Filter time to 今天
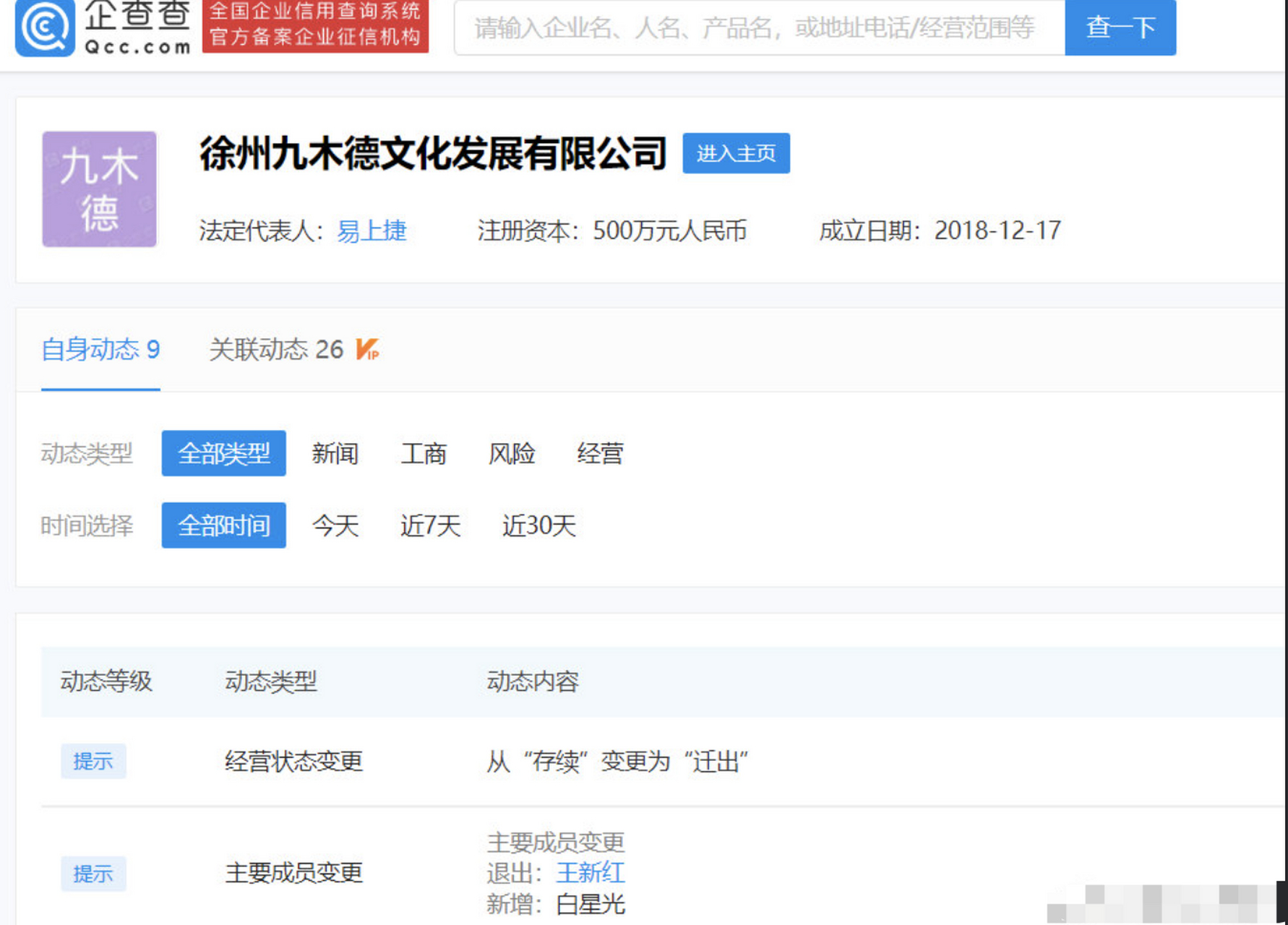The width and height of the screenshot is (1288, 925). 335,525
